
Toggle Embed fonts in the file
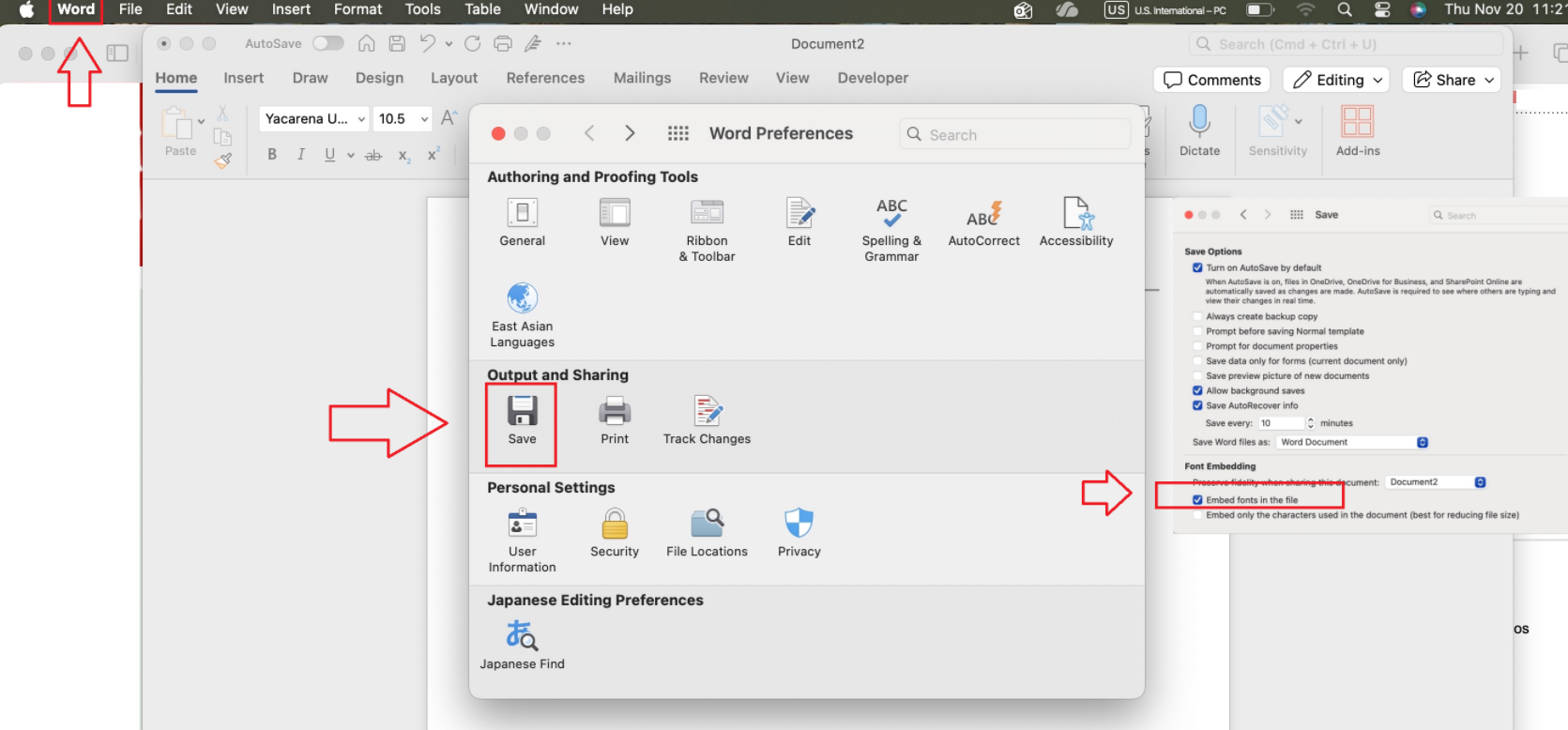click(1197, 500)
